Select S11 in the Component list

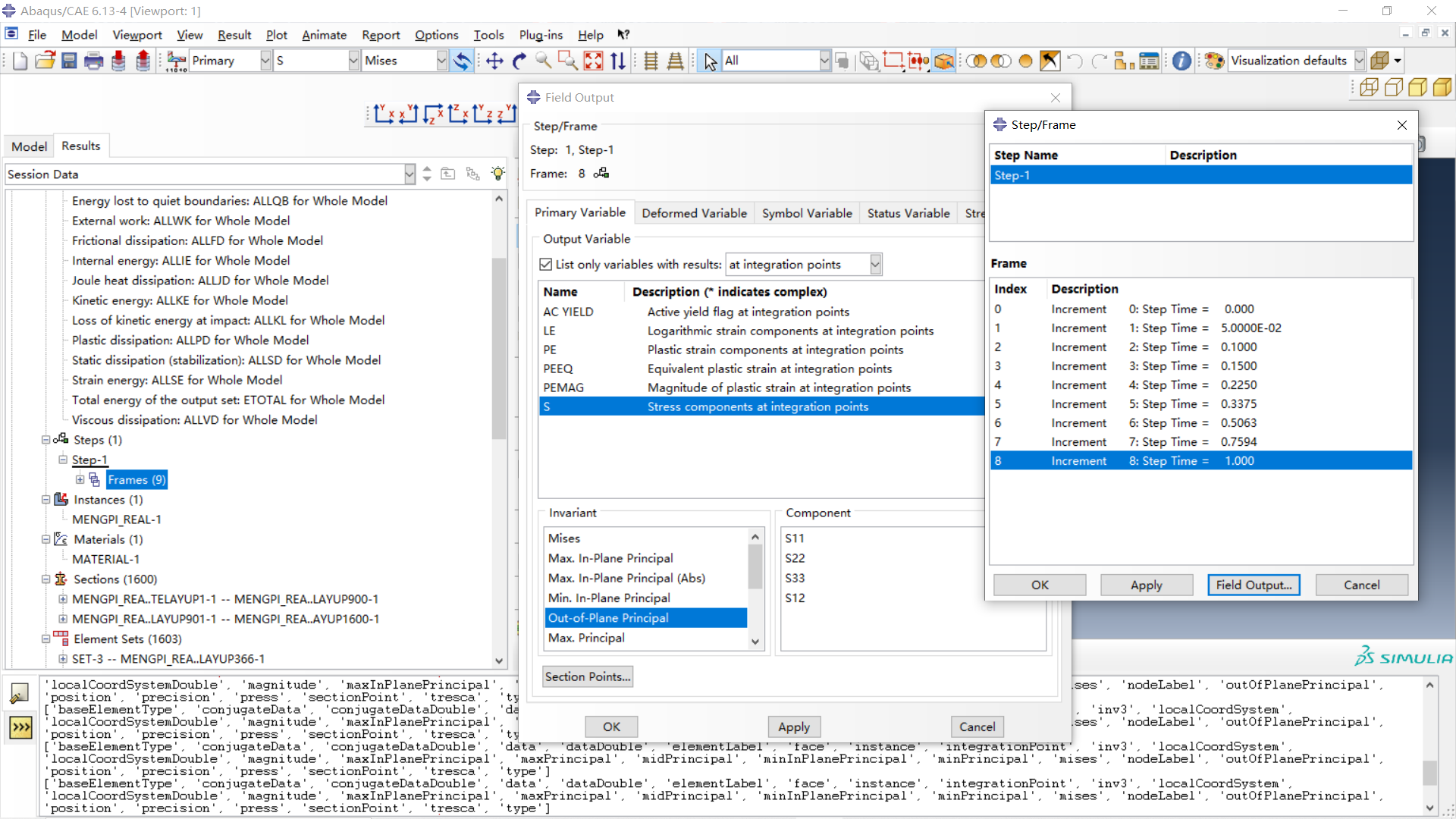(795, 538)
